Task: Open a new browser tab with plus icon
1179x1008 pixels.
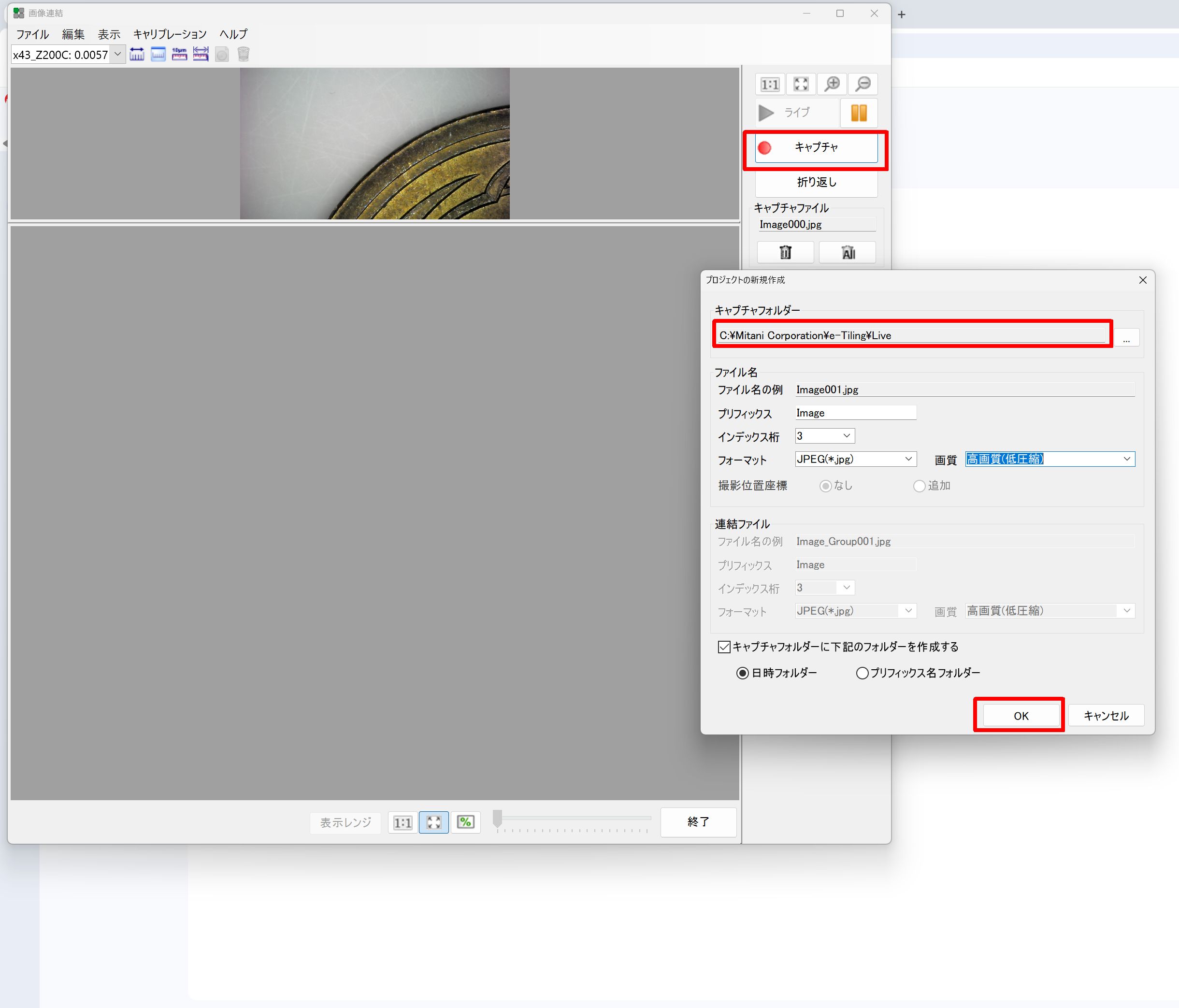Action: [902, 15]
